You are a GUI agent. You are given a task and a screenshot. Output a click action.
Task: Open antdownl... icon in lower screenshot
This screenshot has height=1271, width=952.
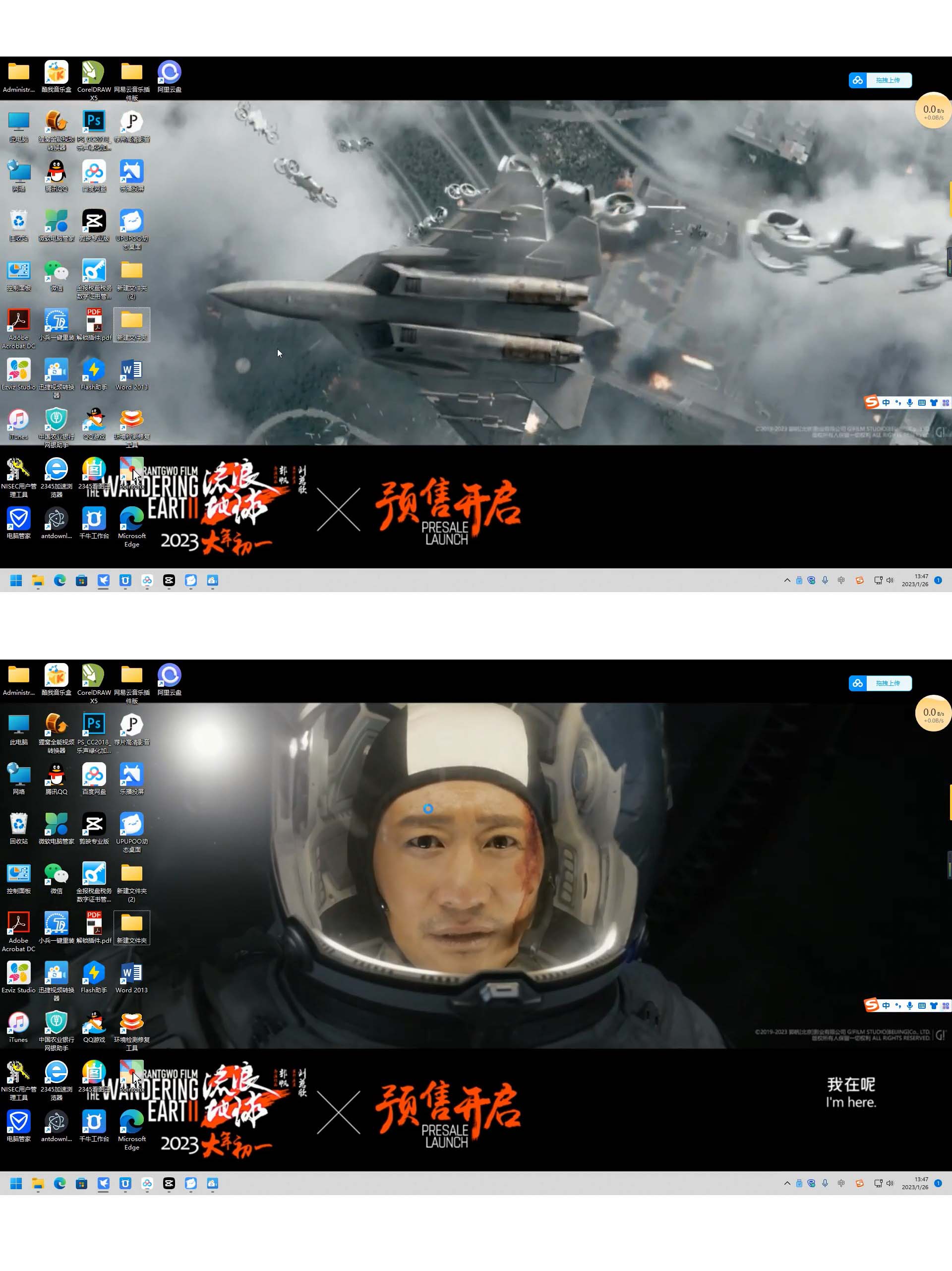coord(57,1125)
